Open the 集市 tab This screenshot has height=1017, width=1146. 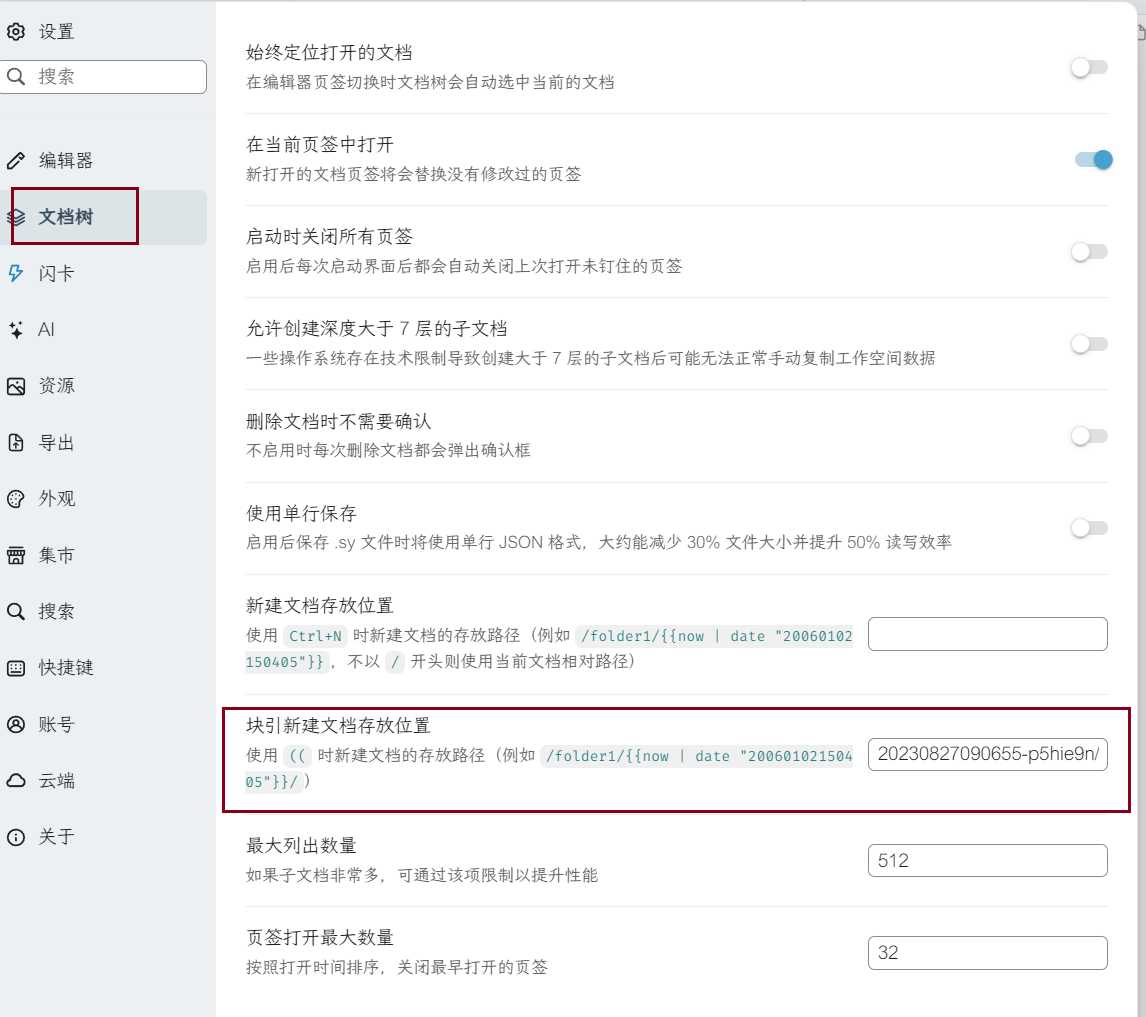point(104,555)
